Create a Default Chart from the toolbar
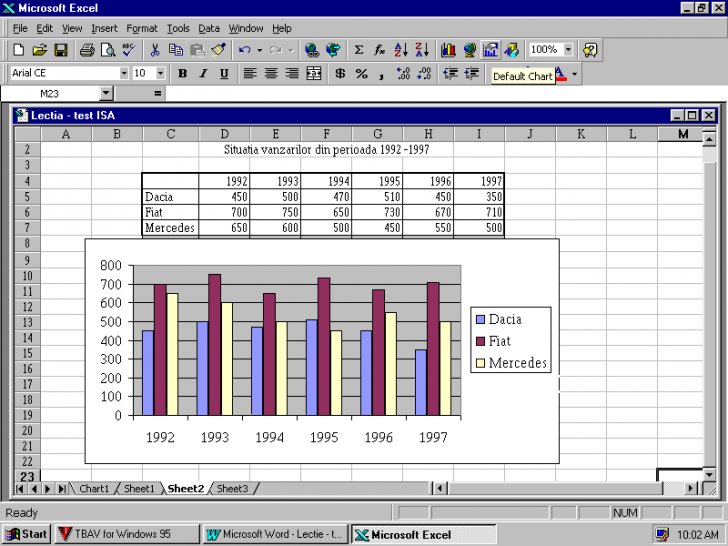 point(490,50)
